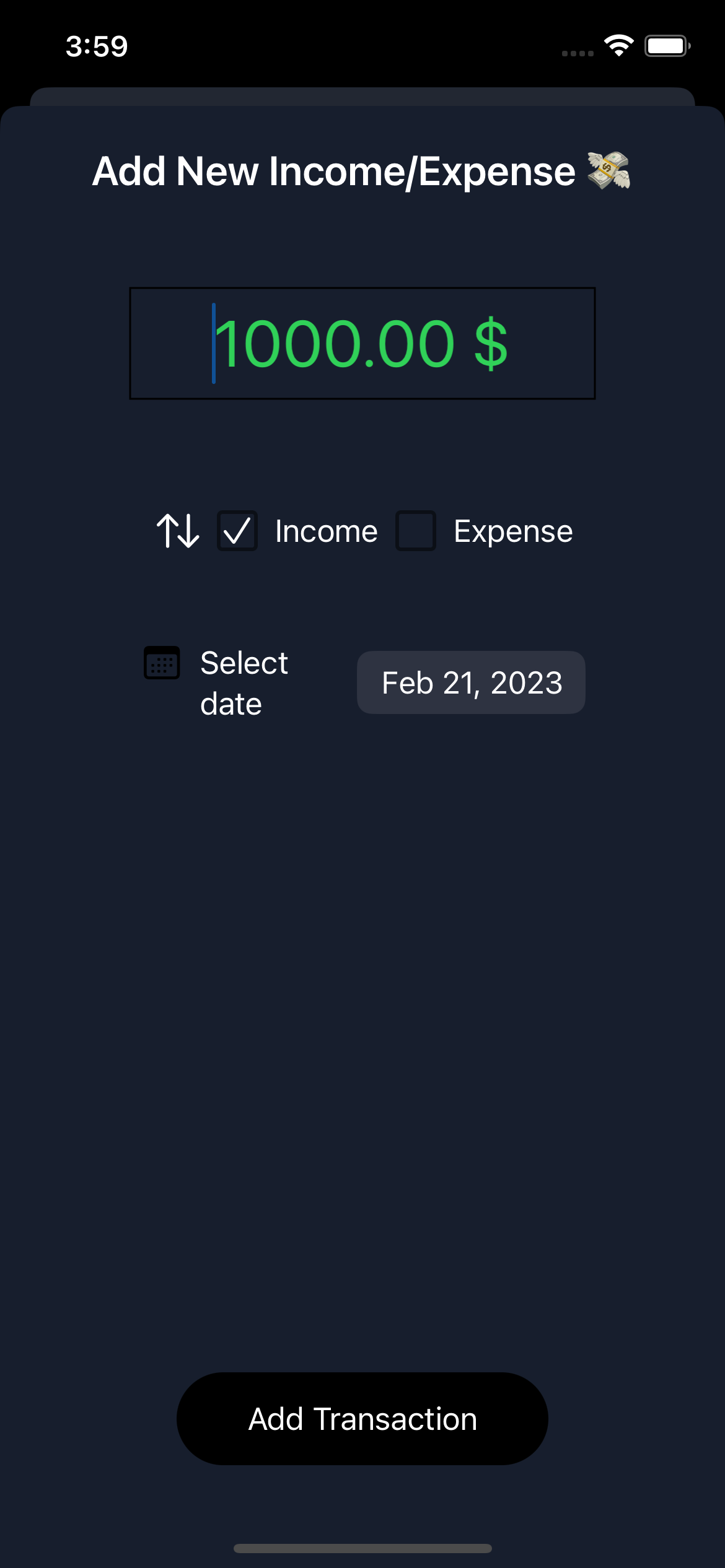This screenshot has height=1568, width=725.
Task: Click the Add New Income/Expense header
Action: coord(333,172)
